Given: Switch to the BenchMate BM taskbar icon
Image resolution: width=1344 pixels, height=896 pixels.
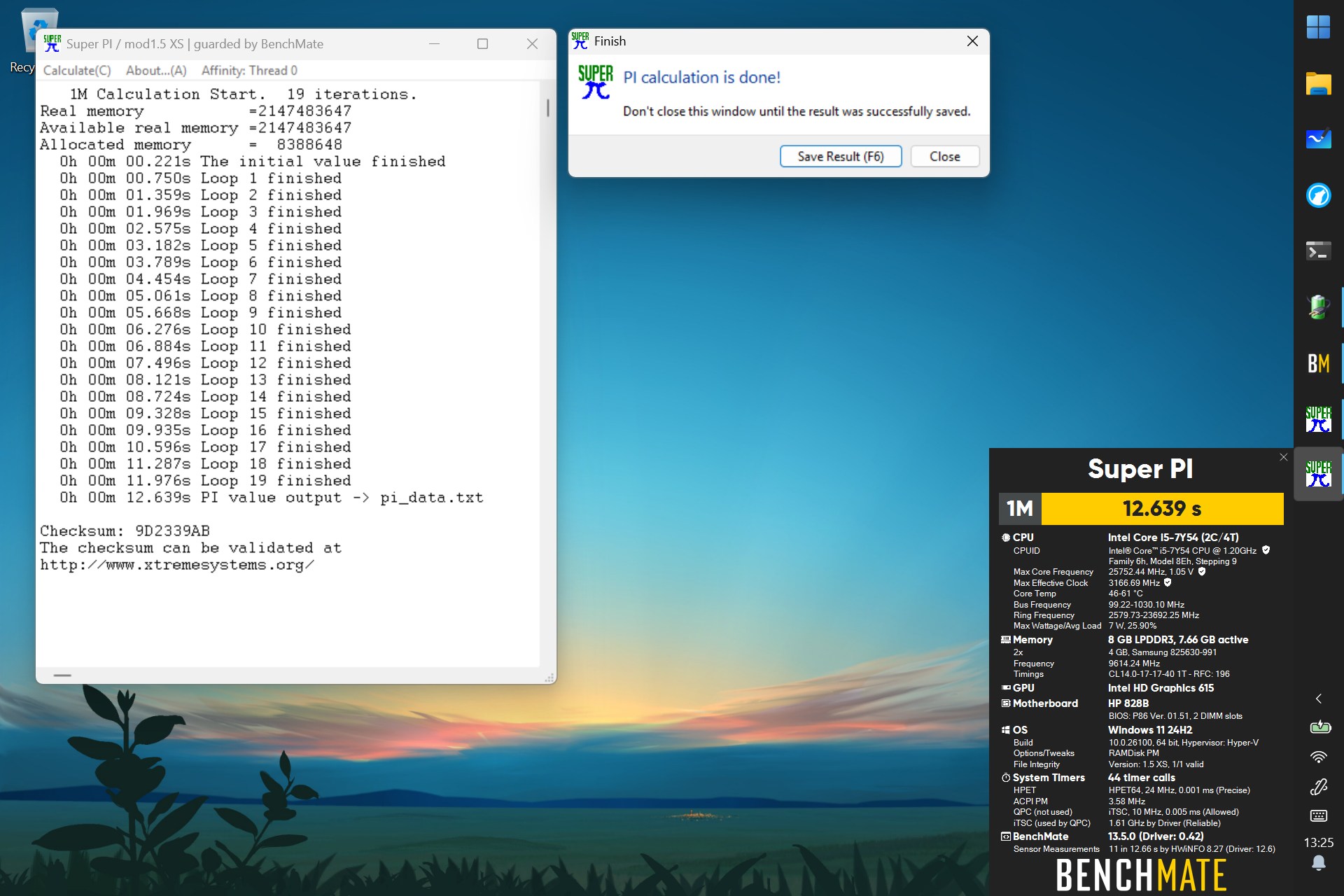Looking at the screenshot, I should pos(1318,363).
